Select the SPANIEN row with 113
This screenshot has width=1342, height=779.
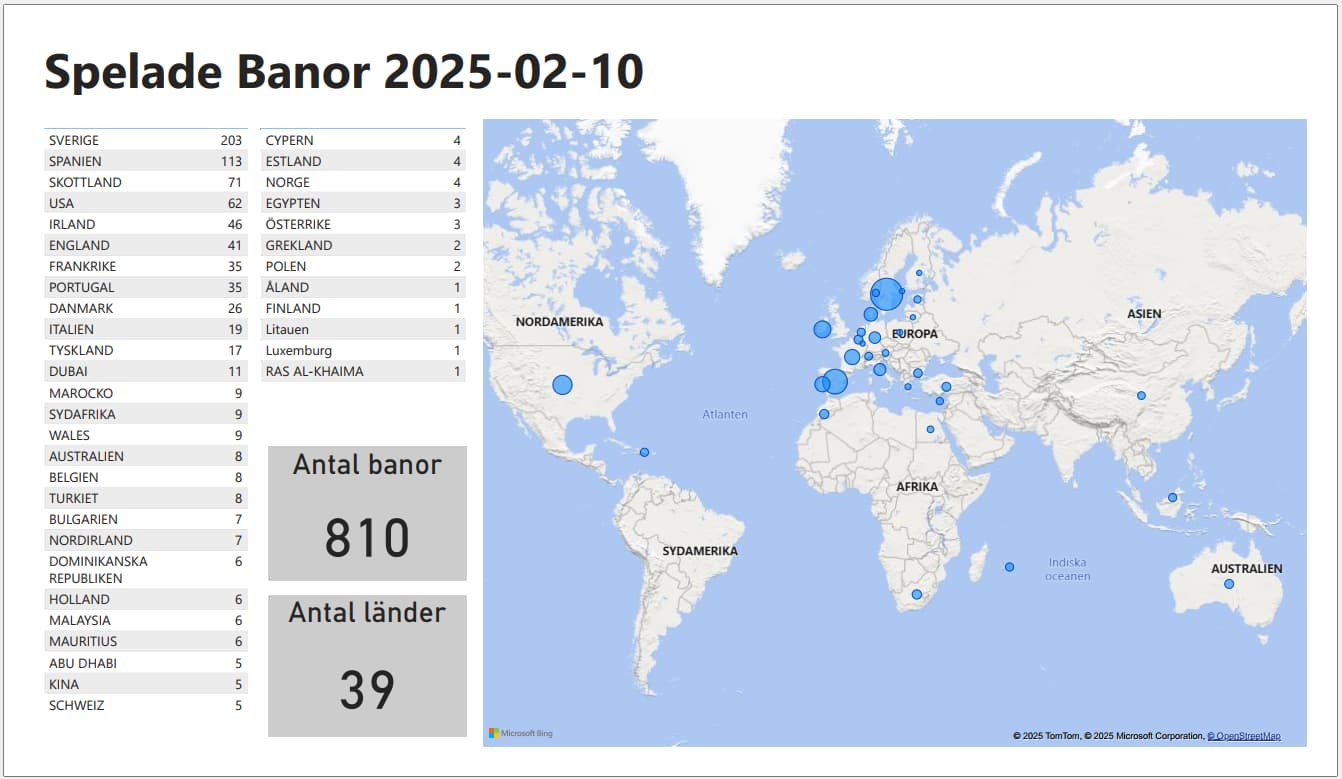146,161
